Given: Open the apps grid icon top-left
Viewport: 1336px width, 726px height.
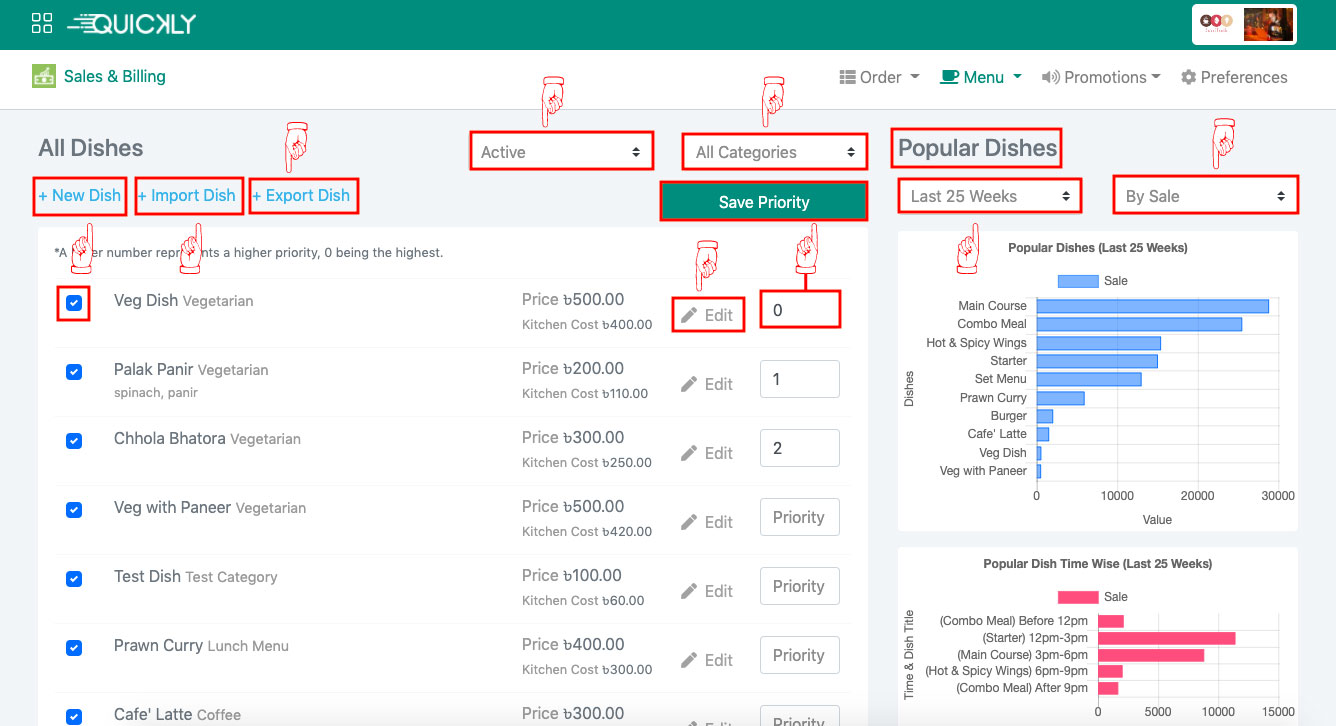Looking at the screenshot, I should click(41, 22).
